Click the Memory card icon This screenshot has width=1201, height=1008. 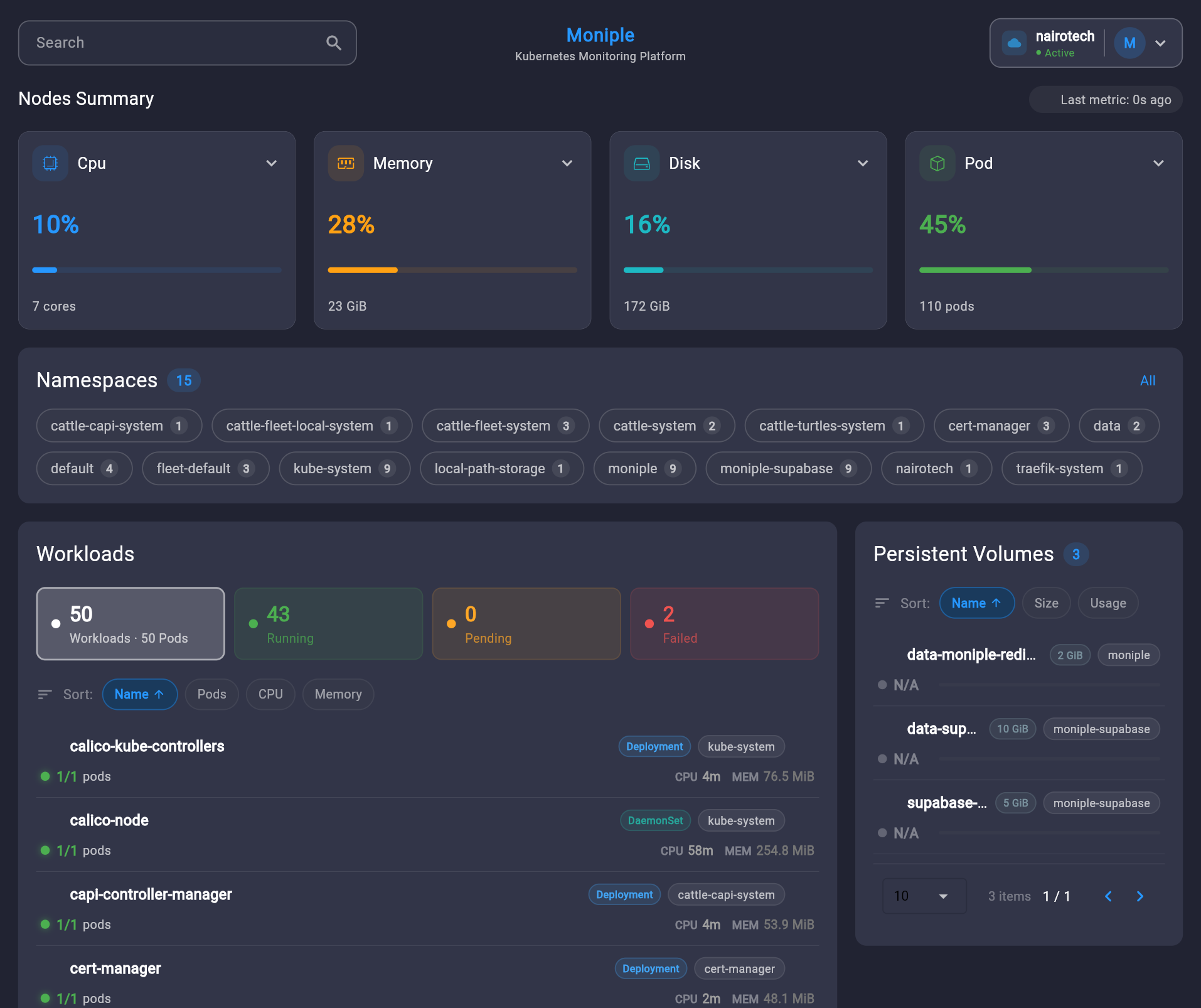346,163
